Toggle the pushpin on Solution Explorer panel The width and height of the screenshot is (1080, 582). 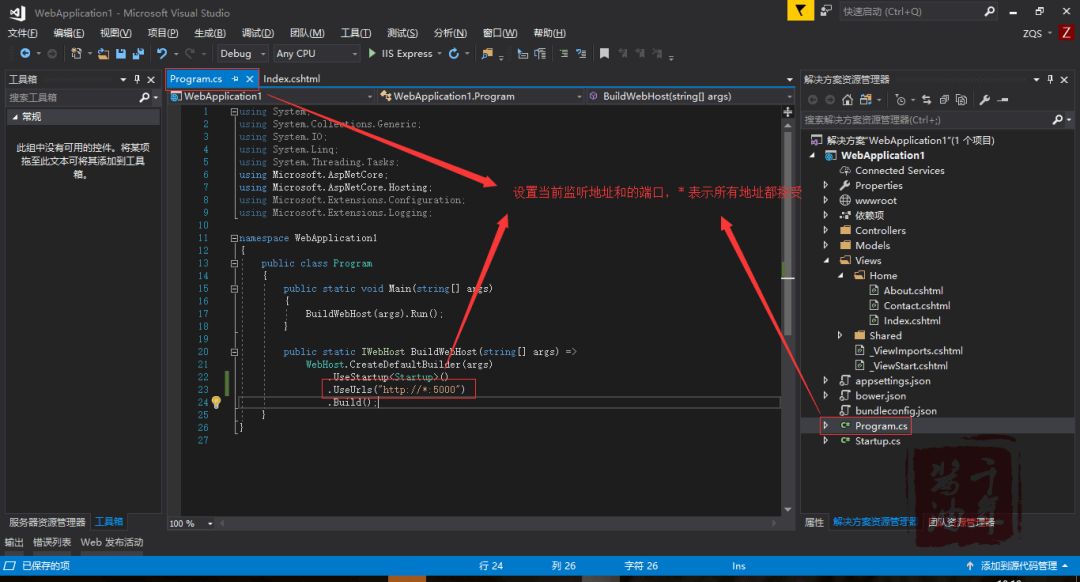1050,80
